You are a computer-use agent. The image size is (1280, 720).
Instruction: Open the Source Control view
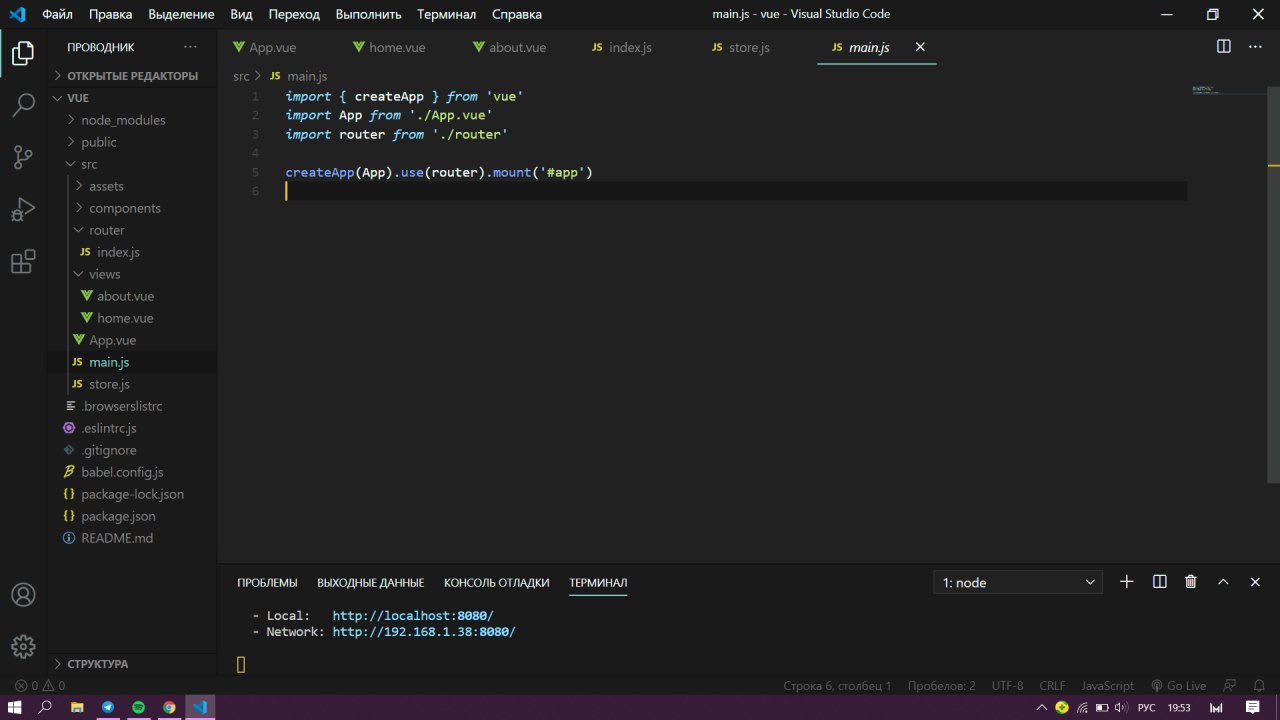pyautogui.click(x=23, y=158)
